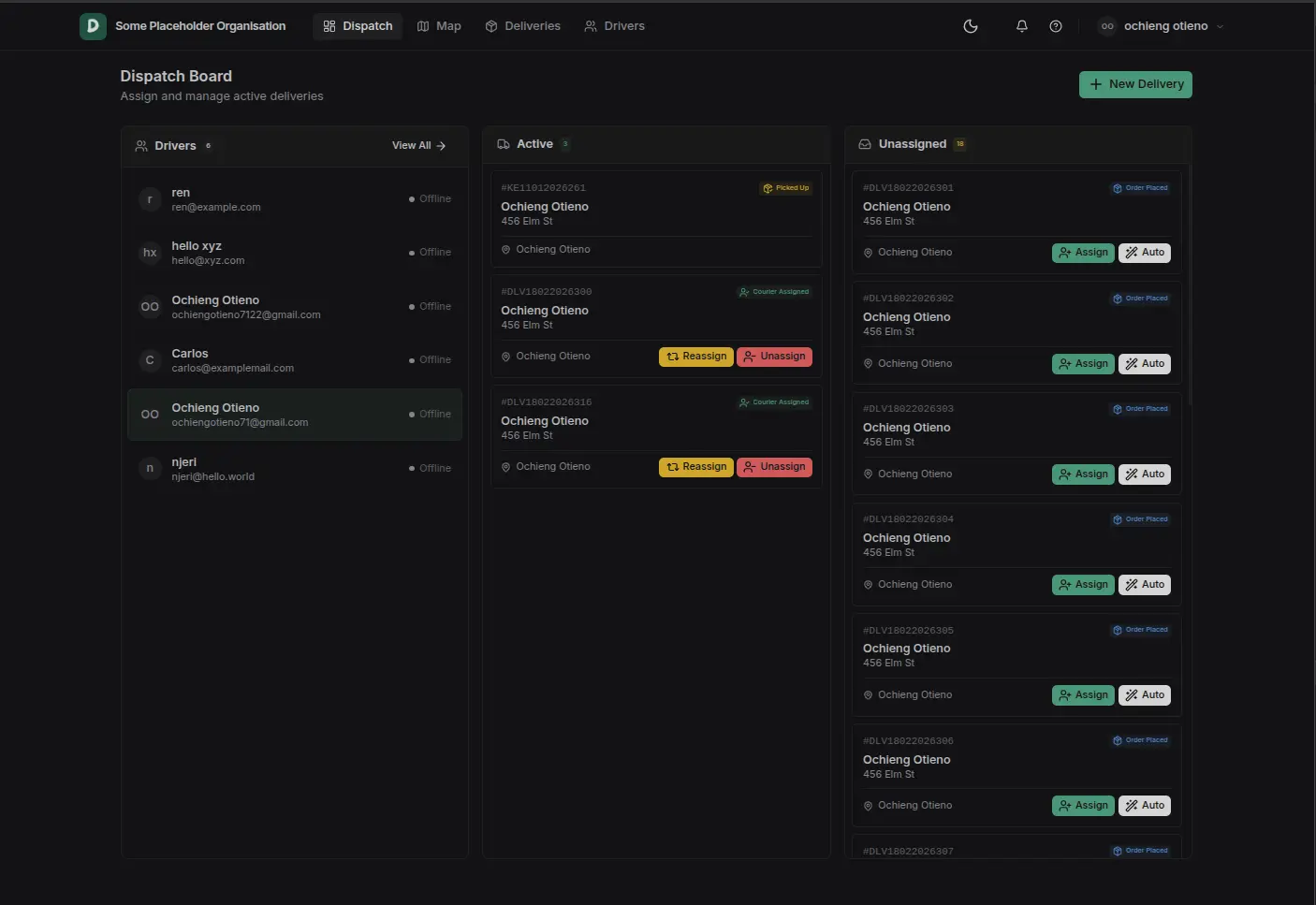The width and height of the screenshot is (1316, 905).
Task: Click the hx avatar of hello xyz
Action: 150,253
